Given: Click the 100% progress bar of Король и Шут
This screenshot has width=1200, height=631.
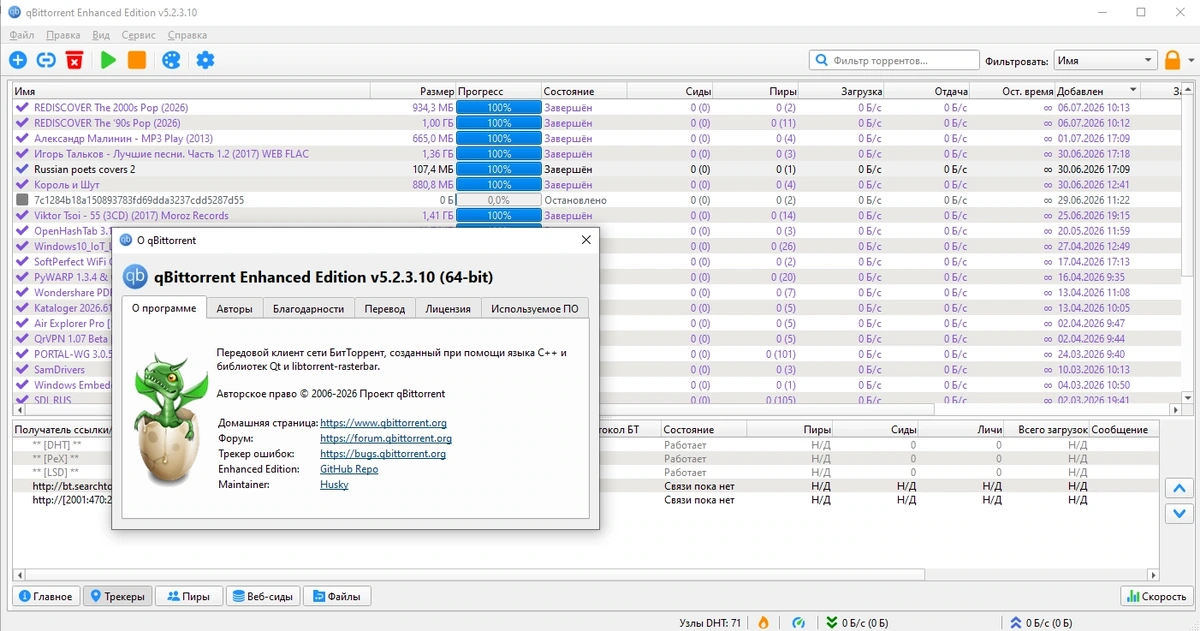Looking at the screenshot, I should (x=498, y=185).
